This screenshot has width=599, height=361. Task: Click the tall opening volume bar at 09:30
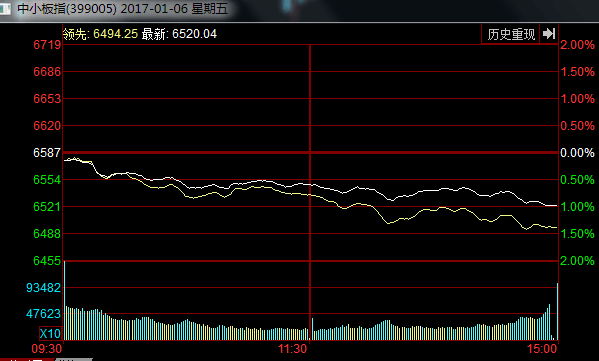[65, 300]
